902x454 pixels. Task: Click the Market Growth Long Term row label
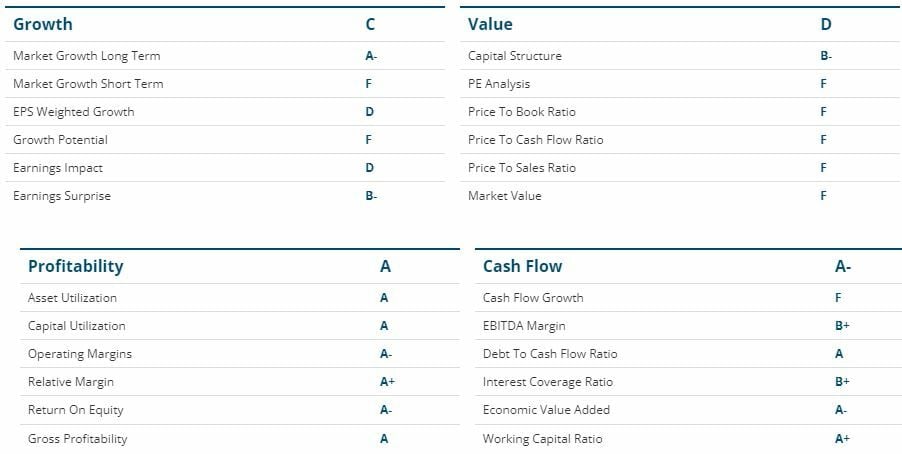coord(86,56)
